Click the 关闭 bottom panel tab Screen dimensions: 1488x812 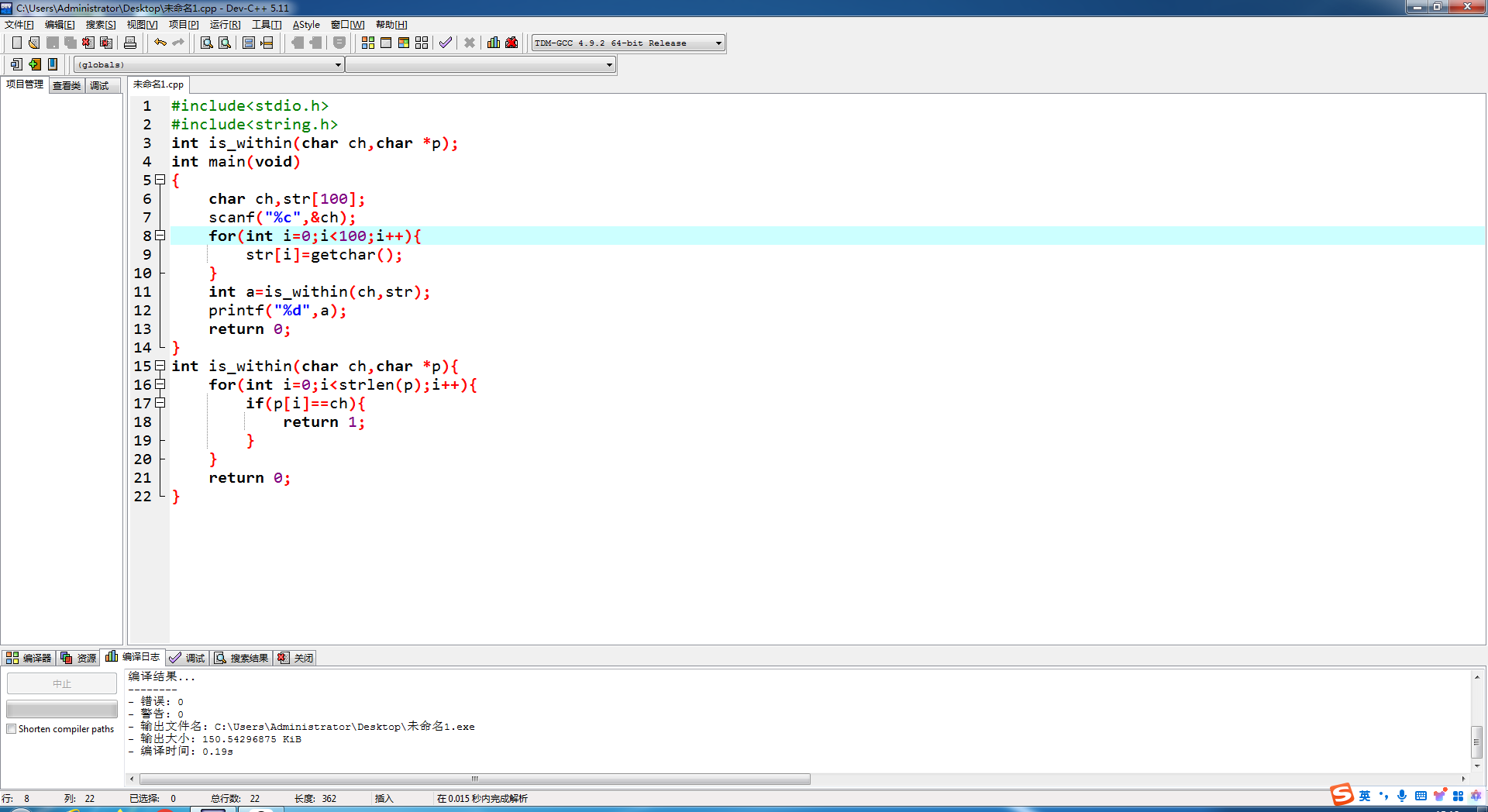click(x=296, y=658)
